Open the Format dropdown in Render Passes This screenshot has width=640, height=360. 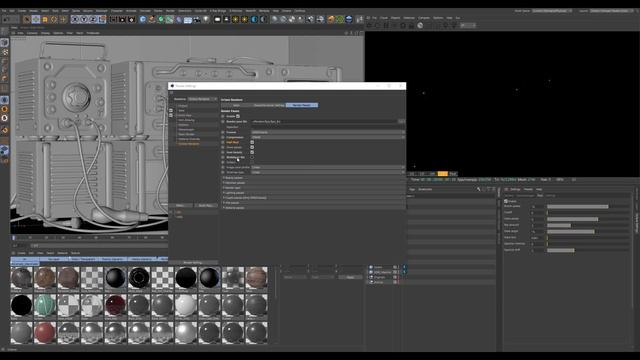[328, 132]
